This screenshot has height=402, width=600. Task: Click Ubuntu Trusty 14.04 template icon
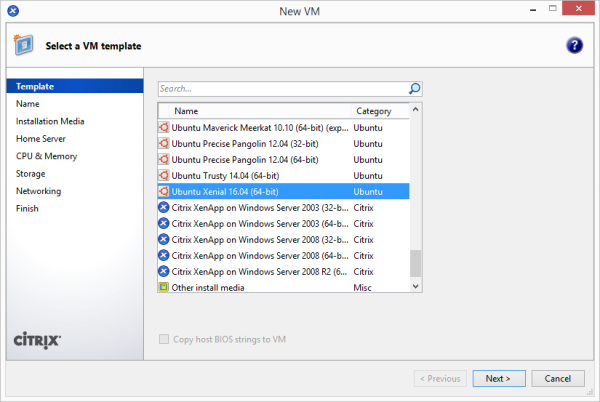pyautogui.click(x=165, y=175)
